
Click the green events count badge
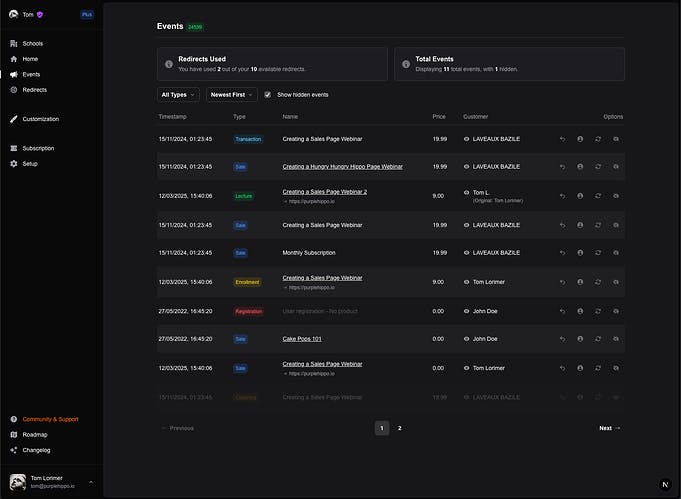pos(195,27)
